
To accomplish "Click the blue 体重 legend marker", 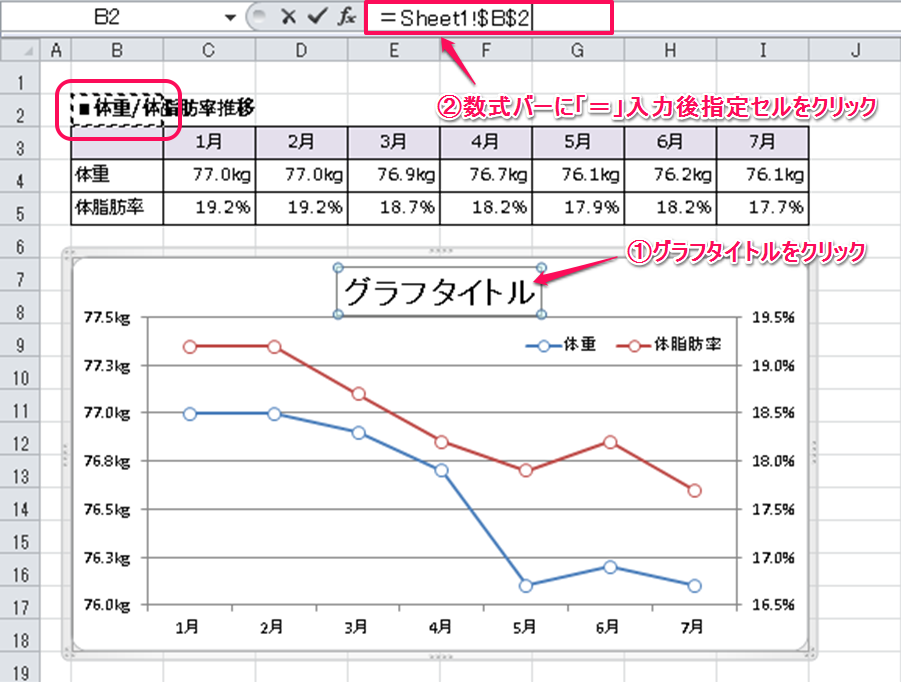I will point(543,346).
